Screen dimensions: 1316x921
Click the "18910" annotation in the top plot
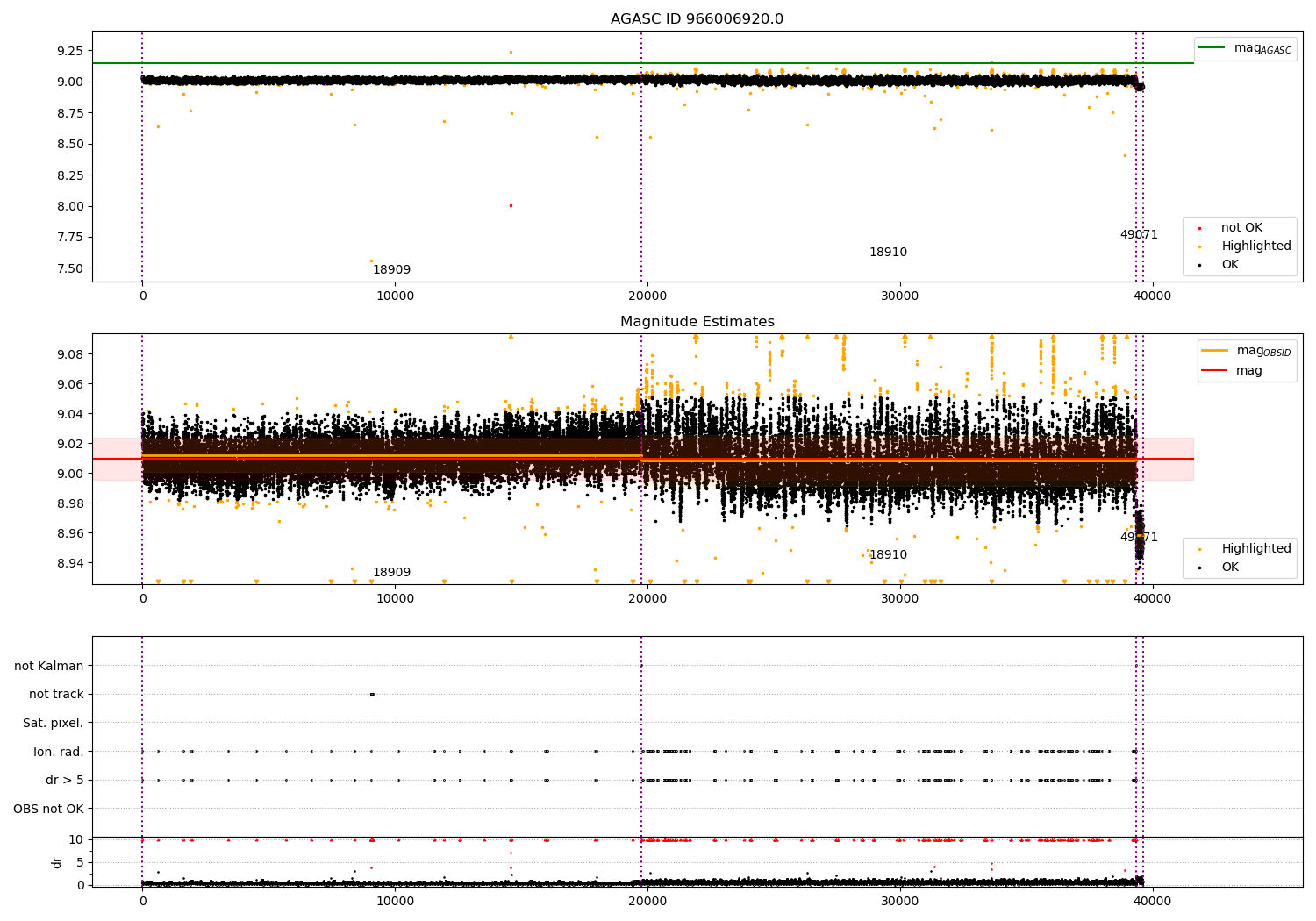point(888,253)
